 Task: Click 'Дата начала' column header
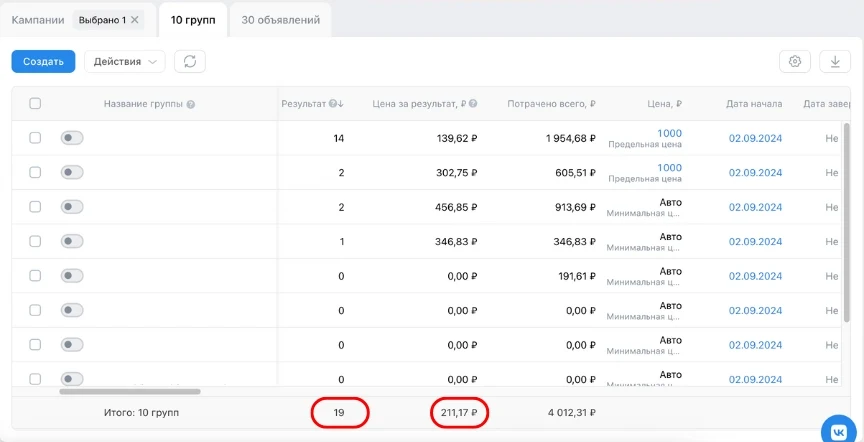(754, 104)
